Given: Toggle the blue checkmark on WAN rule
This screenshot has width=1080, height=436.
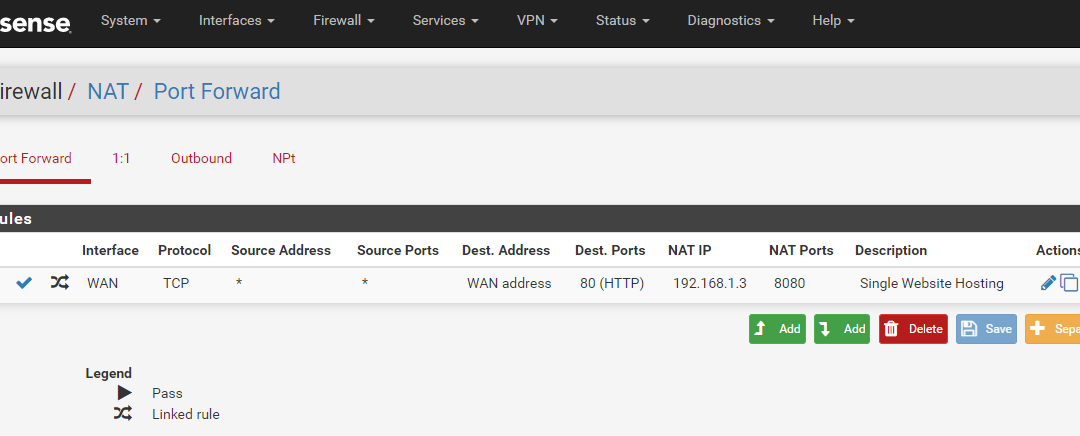Looking at the screenshot, I should (24, 282).
